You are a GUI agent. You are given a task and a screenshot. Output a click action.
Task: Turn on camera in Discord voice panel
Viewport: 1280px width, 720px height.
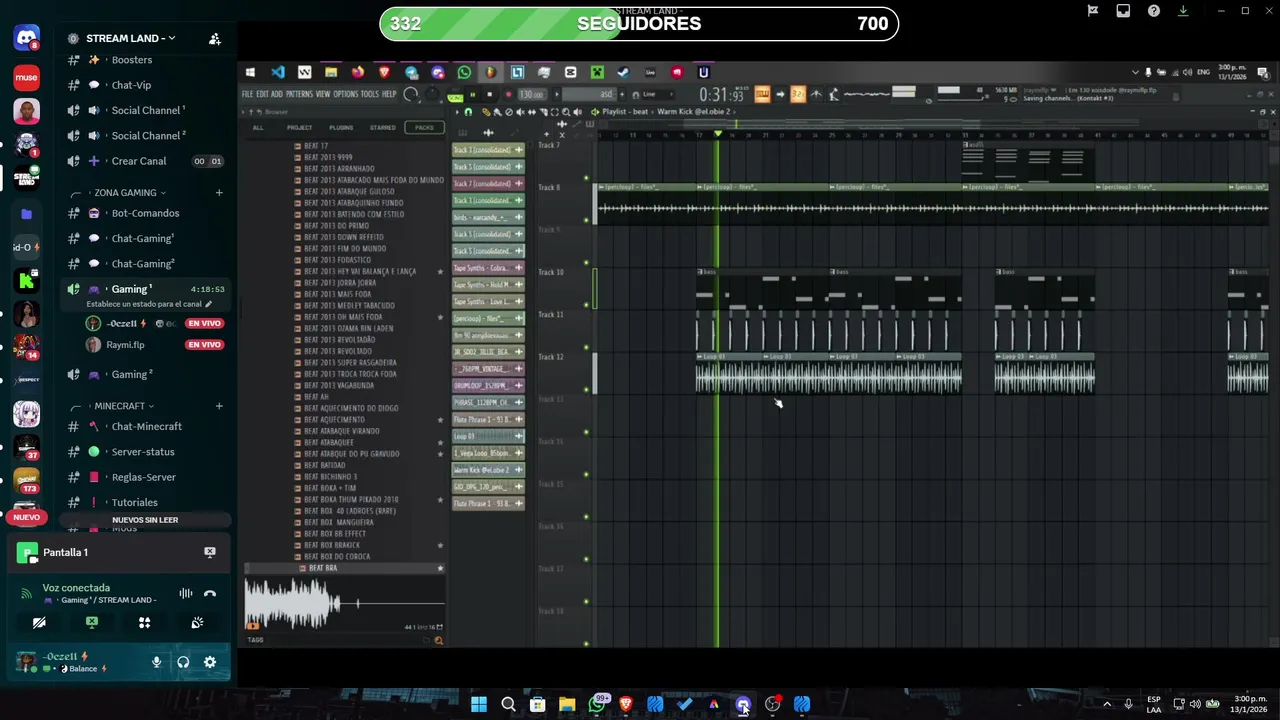pos(39,623)
